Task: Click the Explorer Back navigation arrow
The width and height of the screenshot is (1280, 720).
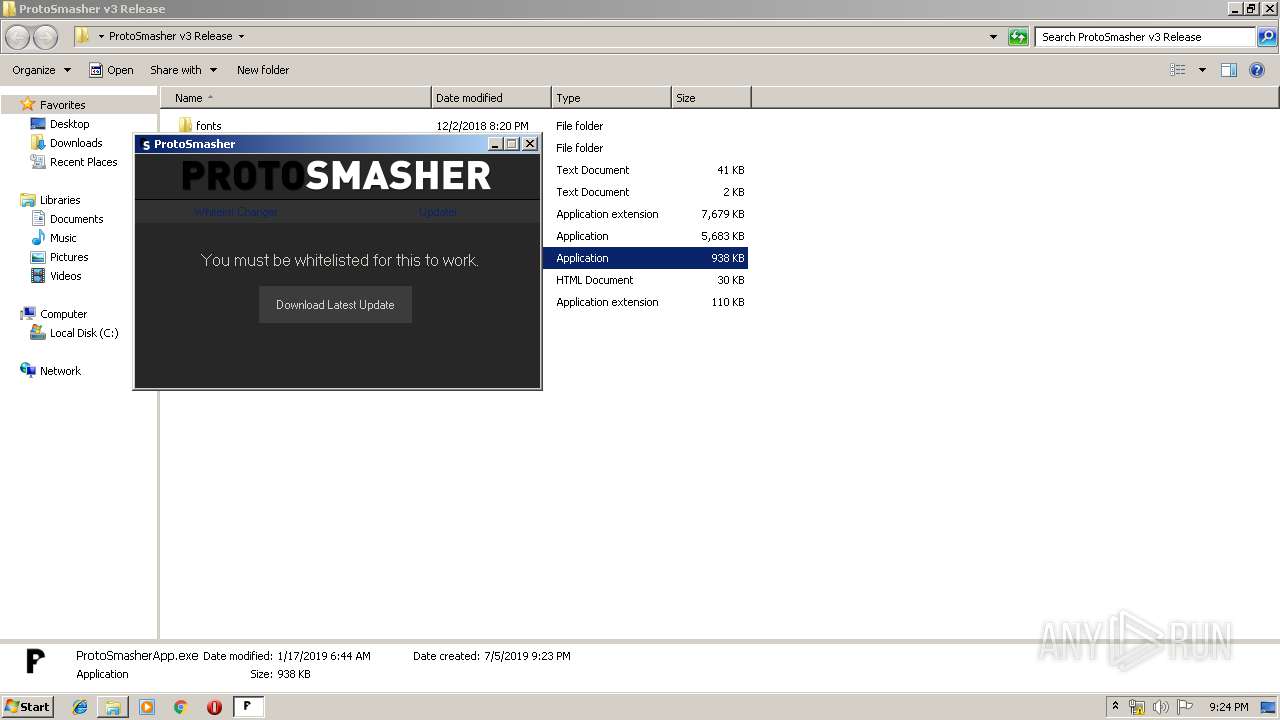Action: tap(18, 37)
